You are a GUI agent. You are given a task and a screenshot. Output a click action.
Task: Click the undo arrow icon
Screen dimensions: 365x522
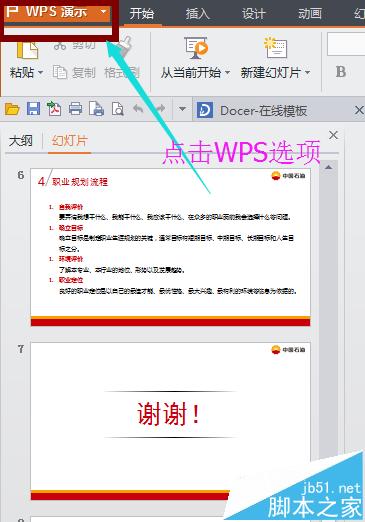tap(138, 109)
